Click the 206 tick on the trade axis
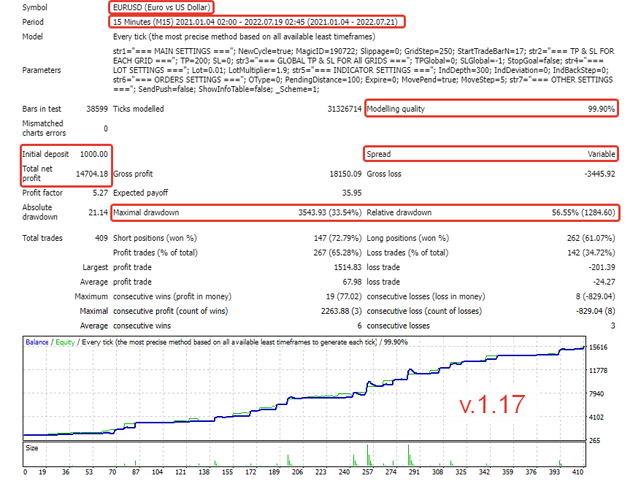The height and width of the screenshot is (480, 640). 297,472
